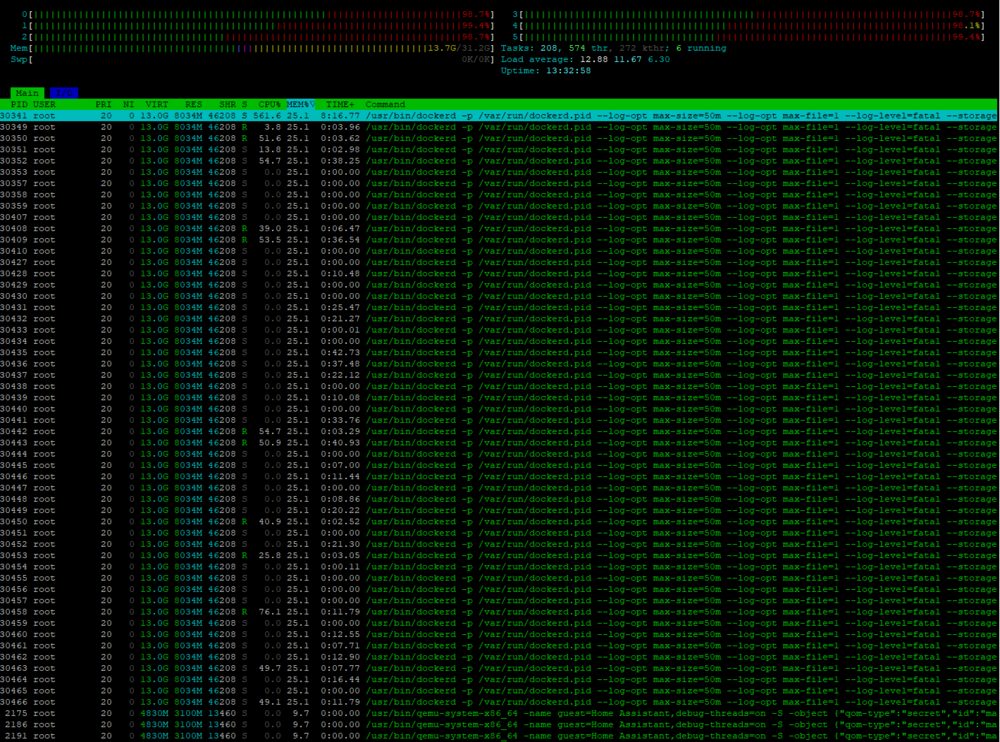Select qemu process row with PID 2186
This screenshot has width=1000, height=742.
click(x=499, y=725)
